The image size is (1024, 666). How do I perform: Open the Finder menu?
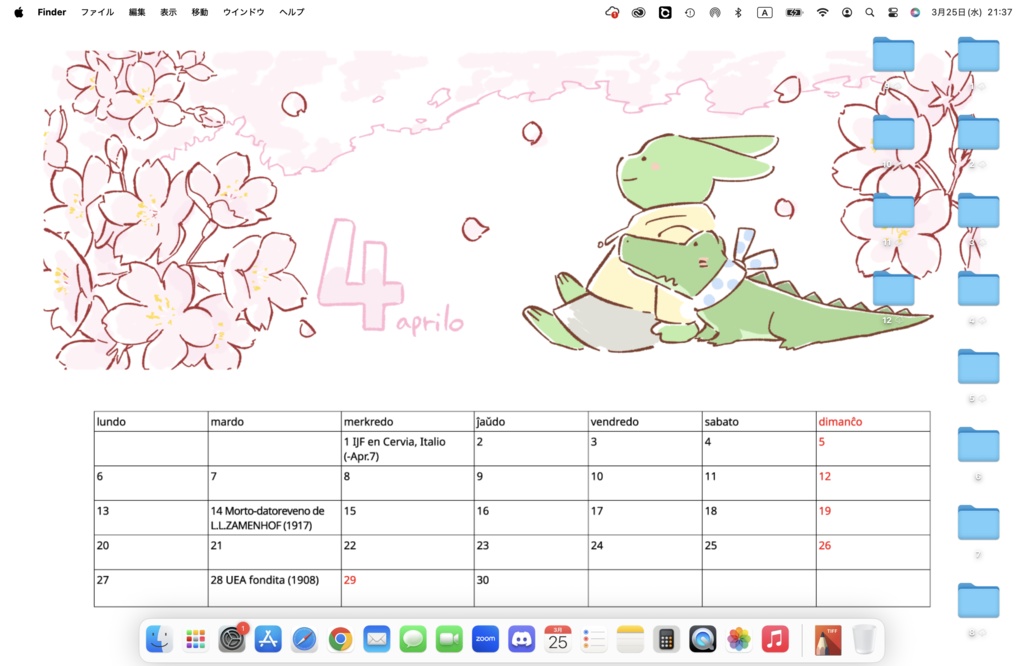(52, 12)
